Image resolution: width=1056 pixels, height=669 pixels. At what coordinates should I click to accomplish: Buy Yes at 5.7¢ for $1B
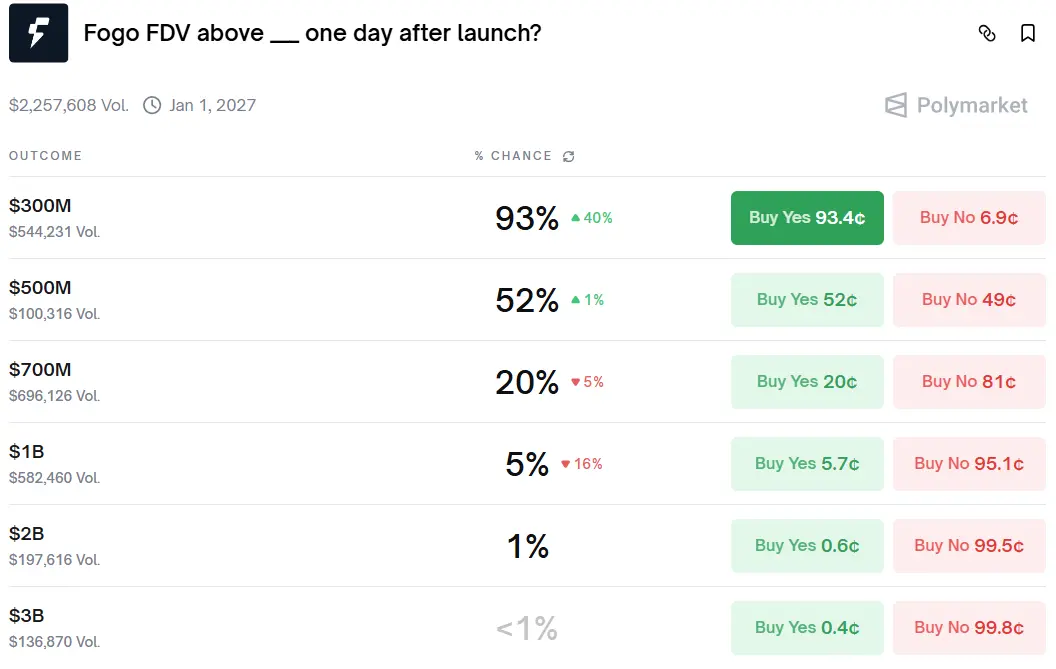point(807,464)
